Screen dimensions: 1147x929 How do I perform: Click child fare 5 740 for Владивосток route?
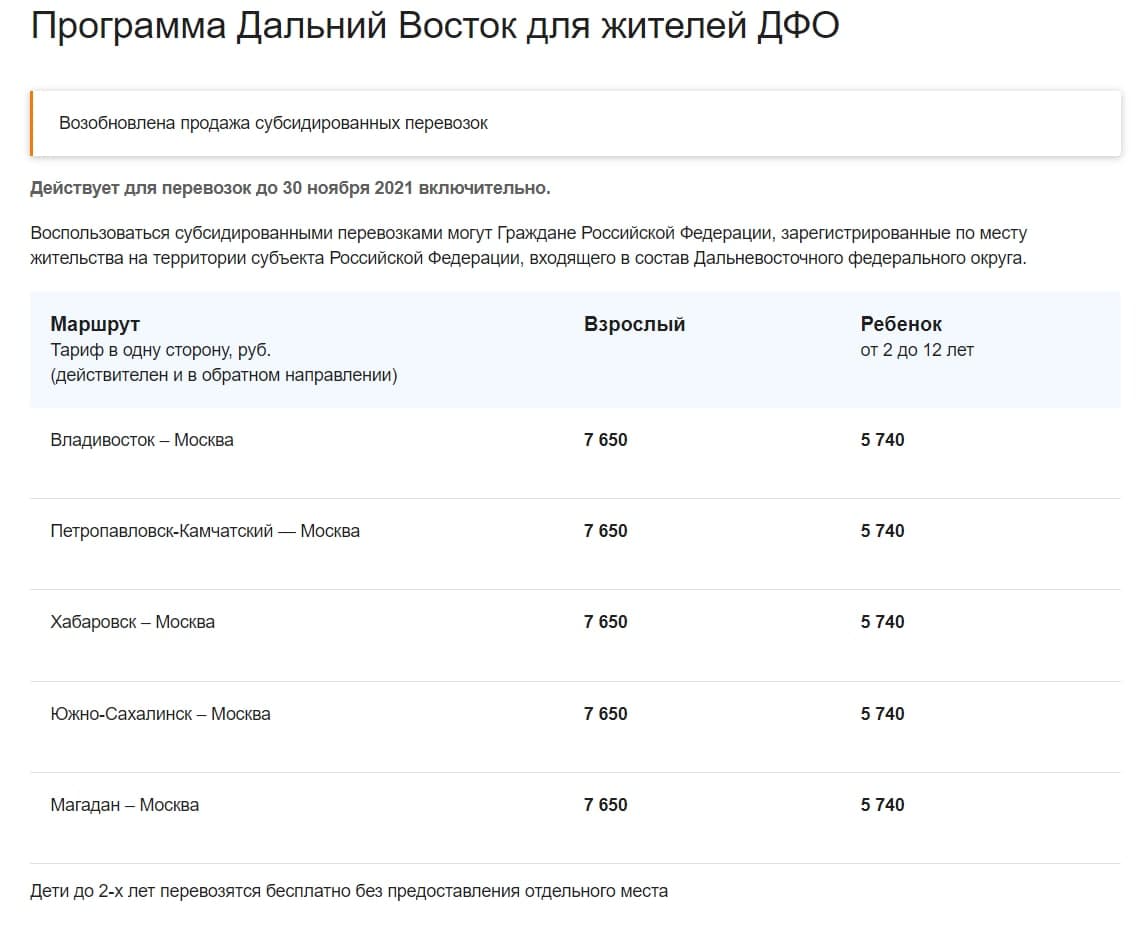pos(882,440)
